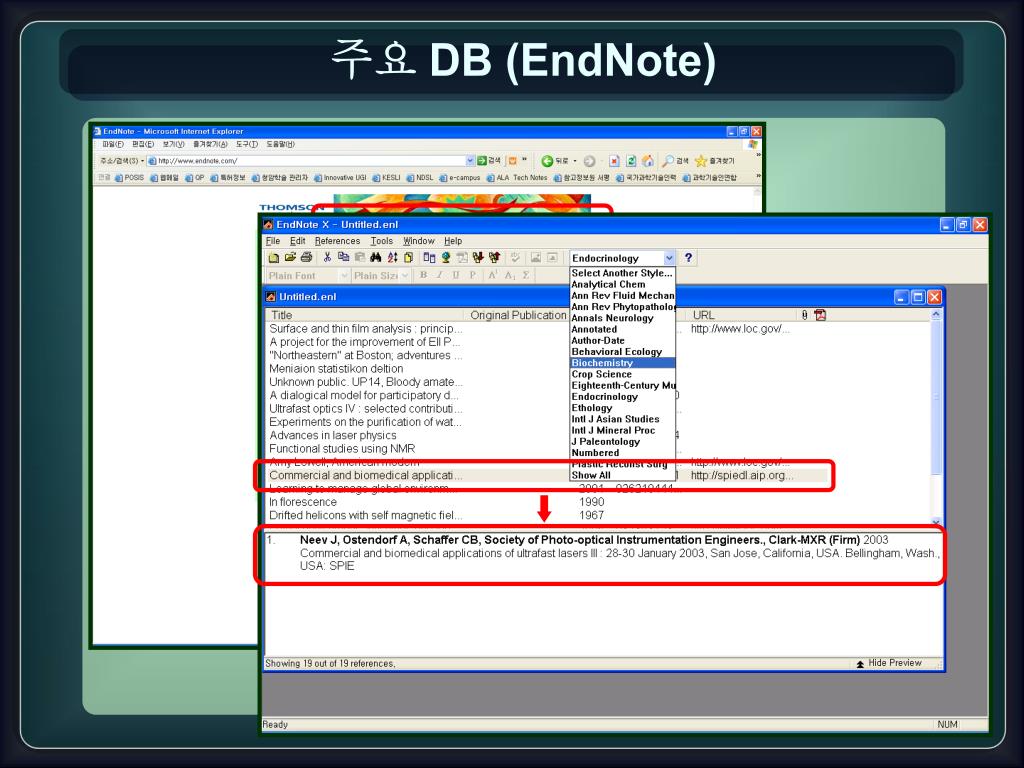Image resolution: width=1024 pixels, height=768 pixels.
Task: Open the Edit menu in EndNote
Action: (298, 241)
